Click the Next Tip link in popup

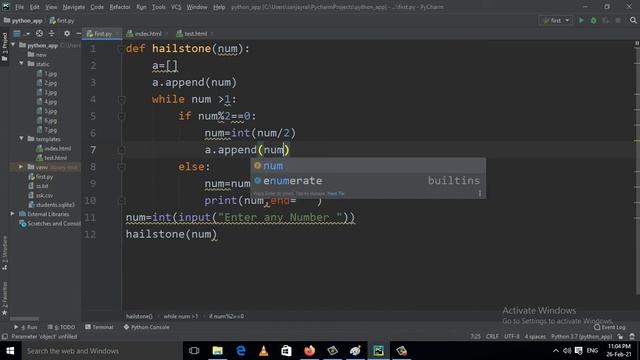(x=336, y=193)
